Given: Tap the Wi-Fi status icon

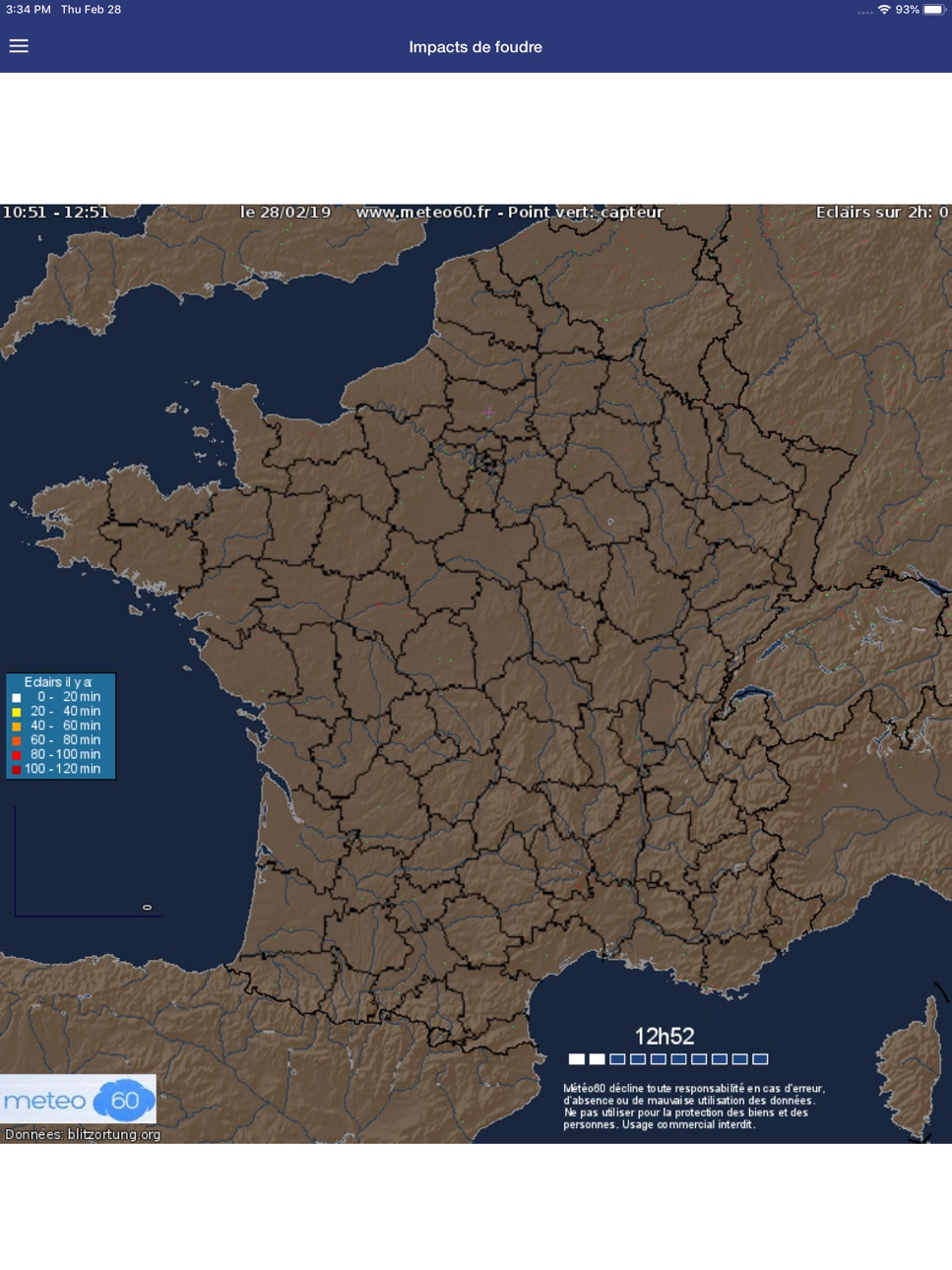Looking at the screenshot, I should (x=884, y=9).
